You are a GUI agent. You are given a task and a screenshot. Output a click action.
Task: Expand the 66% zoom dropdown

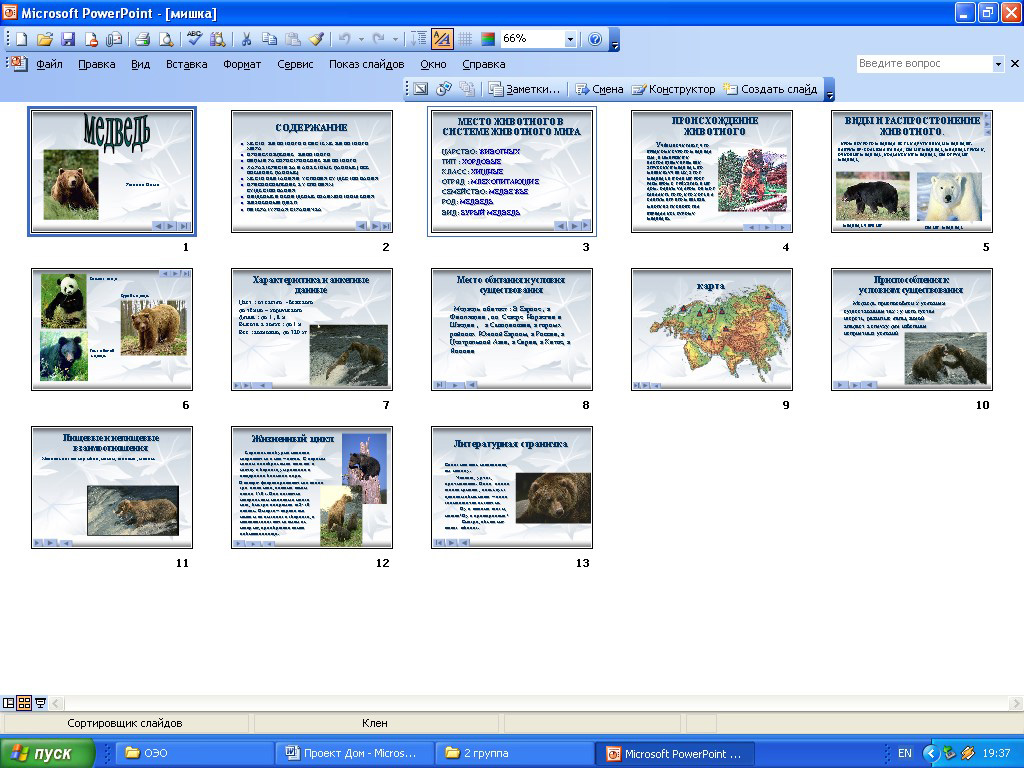tap(570, 39)
